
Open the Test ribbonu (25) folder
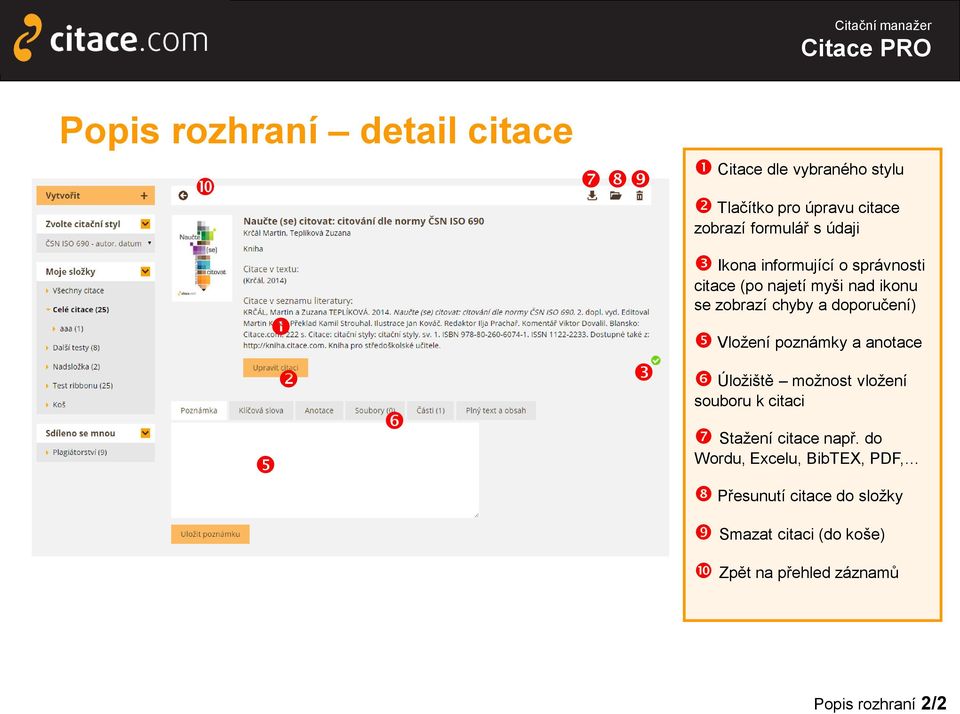[x=83, y=386]
